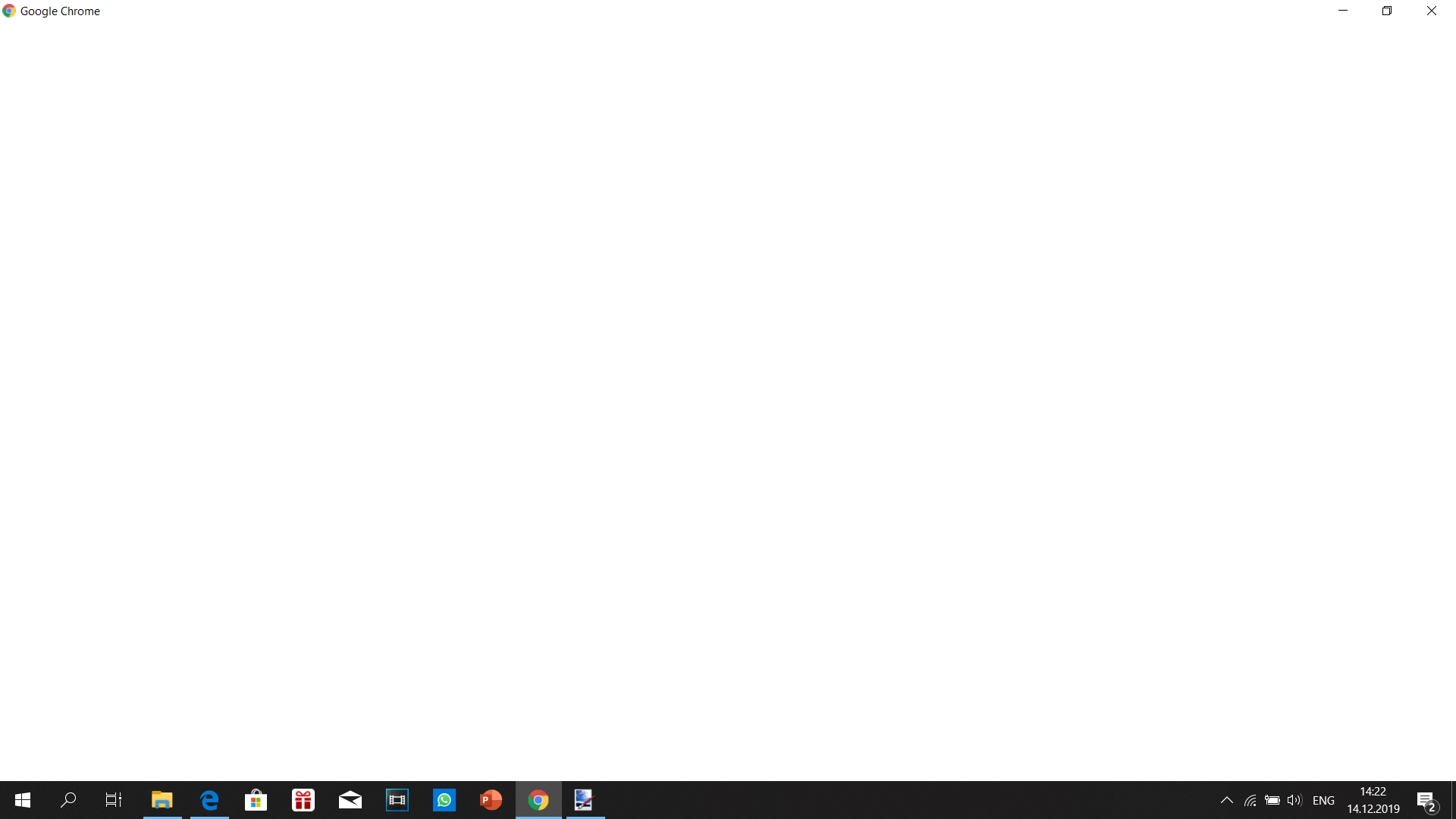
Task: Adjust system volume control
Action: point(1295,800)
